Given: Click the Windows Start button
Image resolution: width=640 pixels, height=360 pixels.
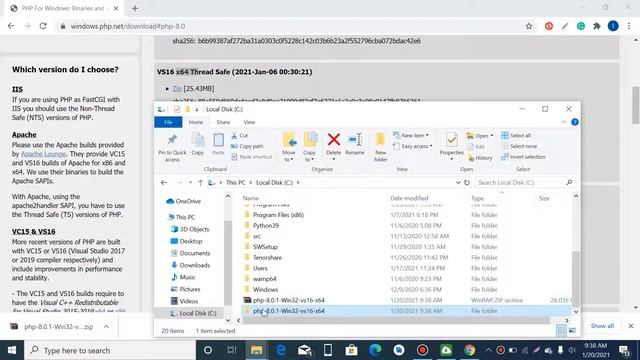Looking at the screenshot, I should 12,350.
